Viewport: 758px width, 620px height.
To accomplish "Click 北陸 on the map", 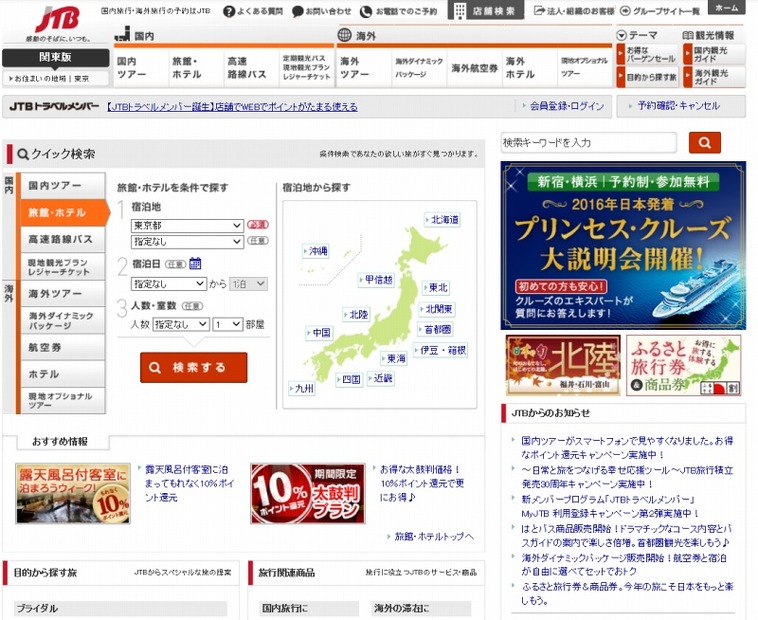I will pos(356,315).
